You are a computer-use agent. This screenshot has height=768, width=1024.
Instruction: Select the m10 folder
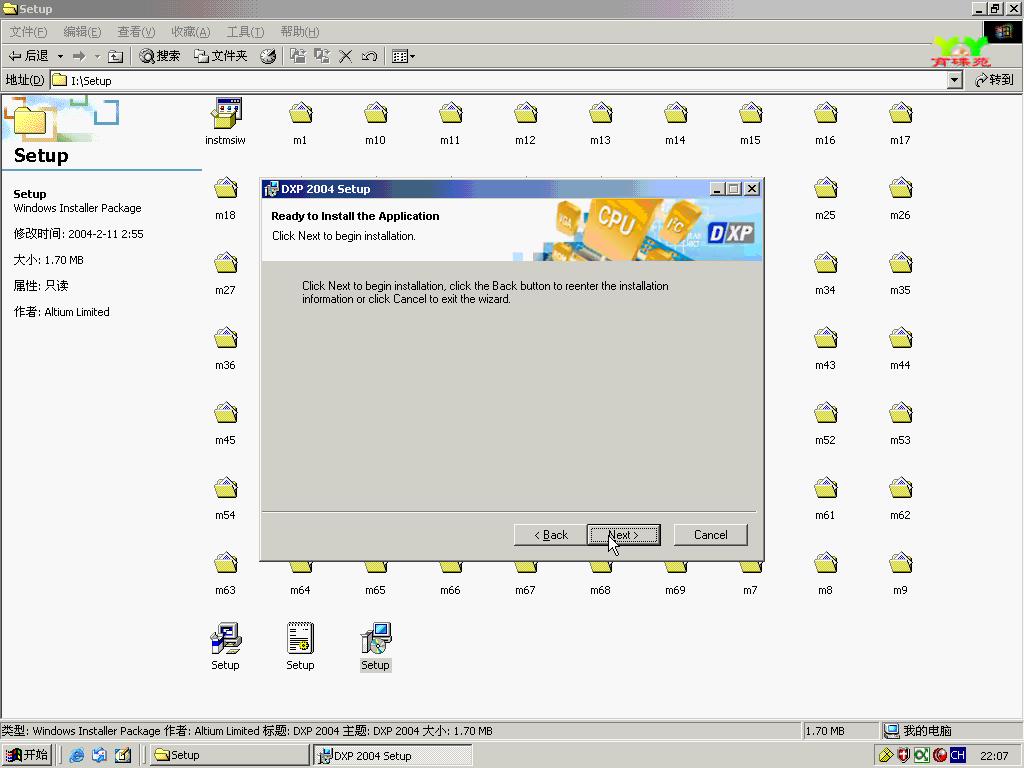point(376,122)
